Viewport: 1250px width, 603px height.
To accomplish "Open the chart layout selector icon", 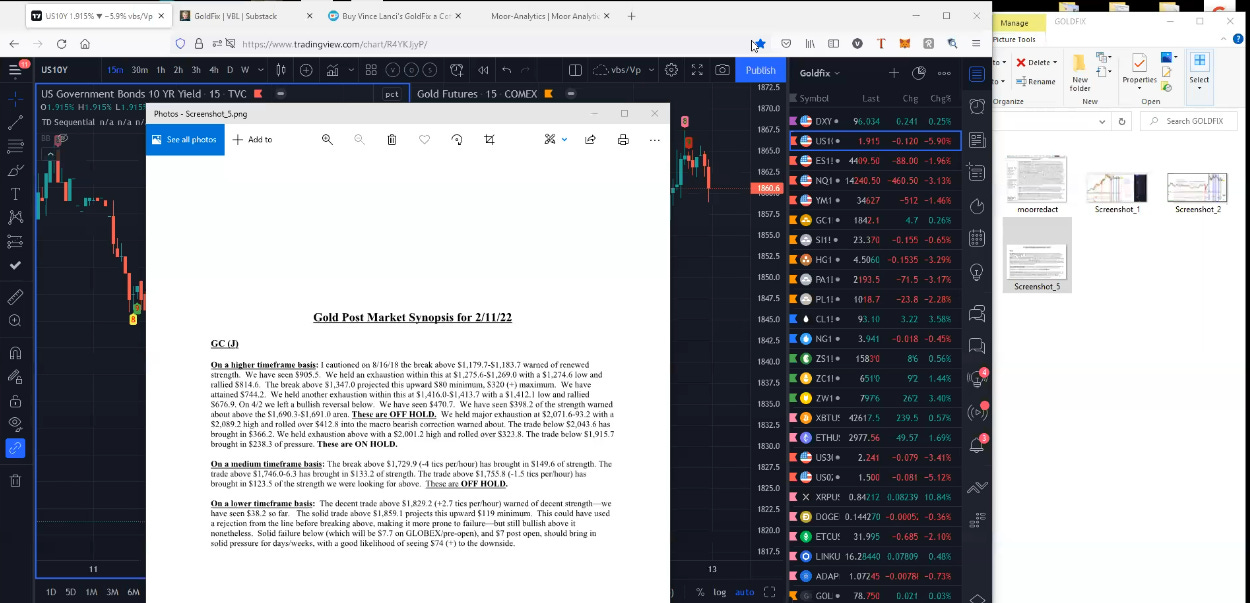I will 575,70.
